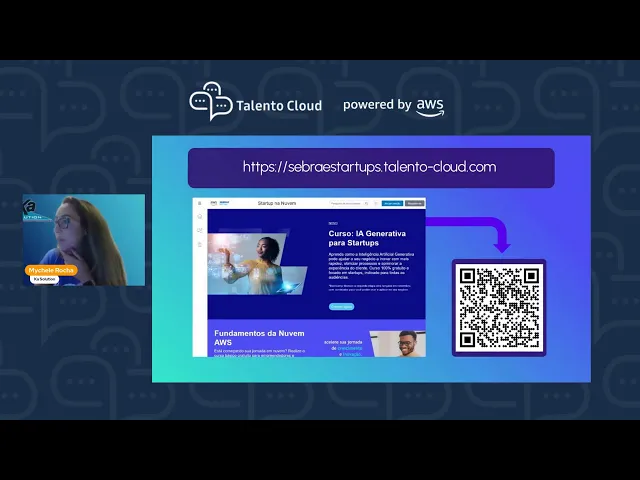640x480 pixels.
Task: Click the 'powered by' text
Action: 377,105
